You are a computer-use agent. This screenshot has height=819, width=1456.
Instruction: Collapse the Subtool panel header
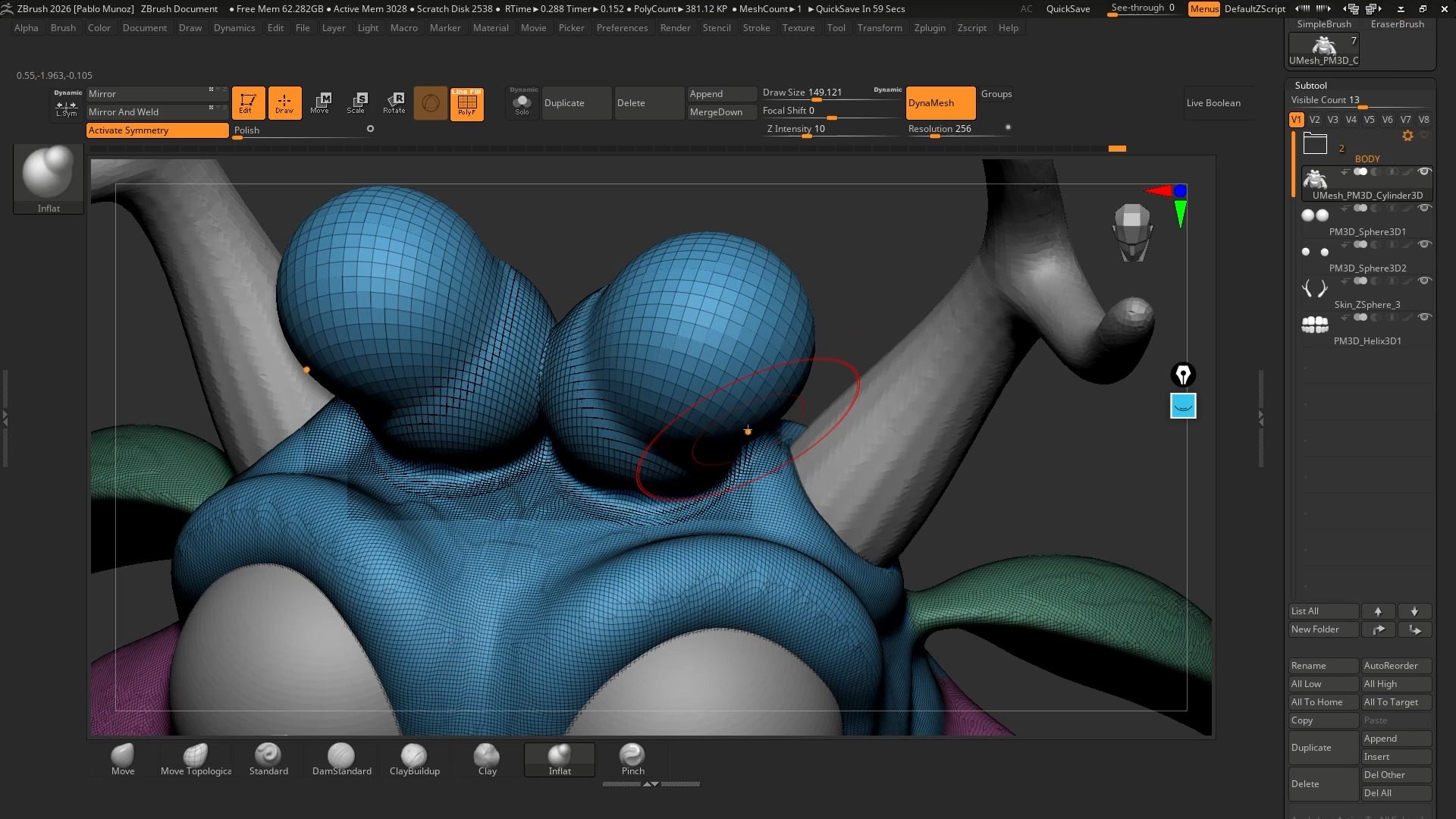(1311, 86)
